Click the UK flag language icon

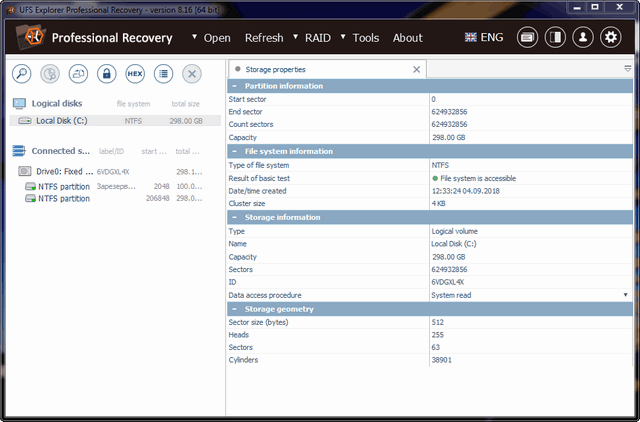471,38
